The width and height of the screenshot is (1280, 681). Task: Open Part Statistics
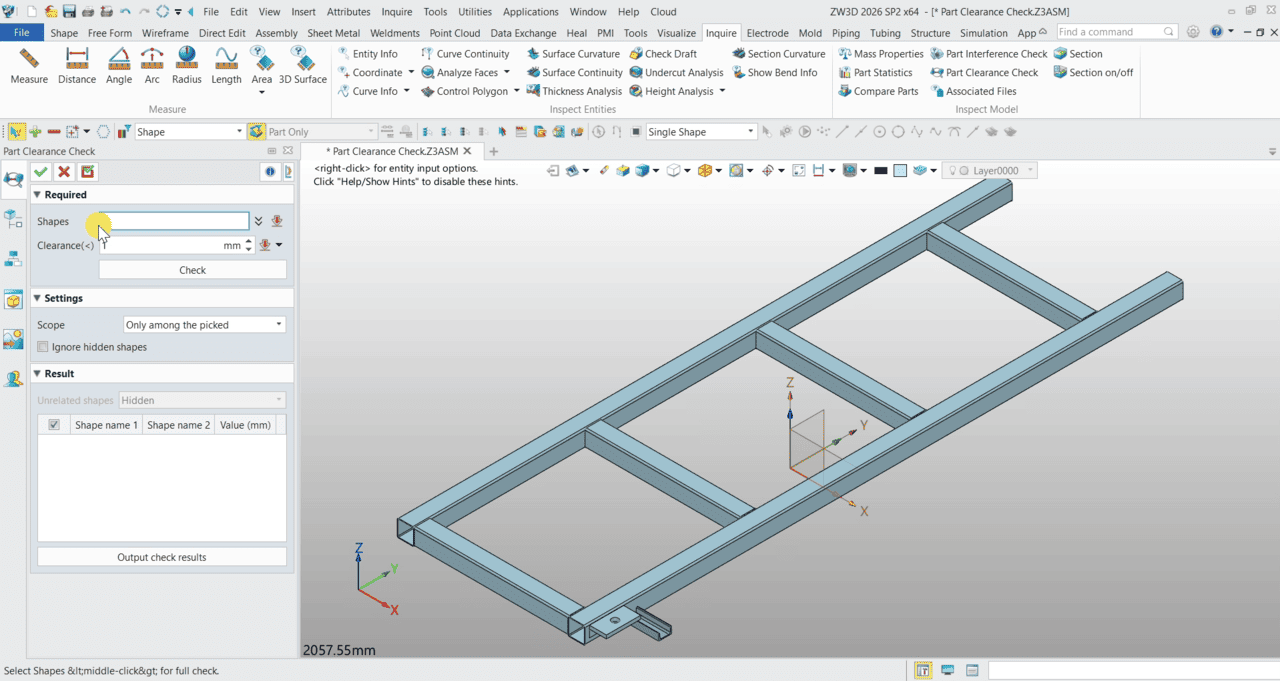tap(874, 73)
